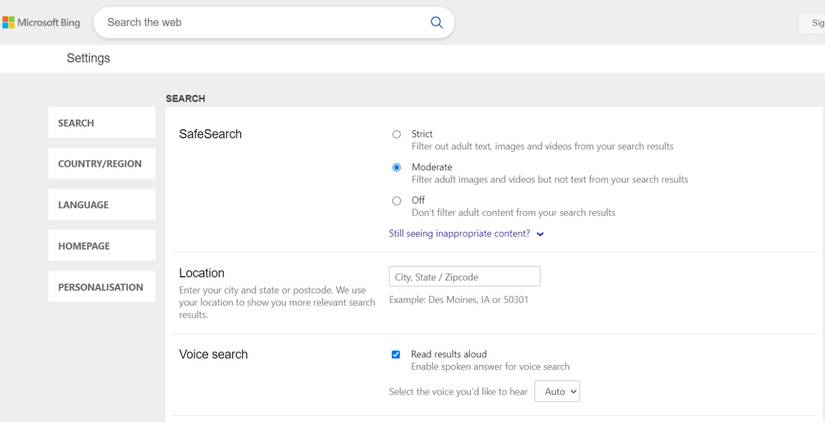
Task: Click the SafeSearch section title
Action: (x=210, y=134)
